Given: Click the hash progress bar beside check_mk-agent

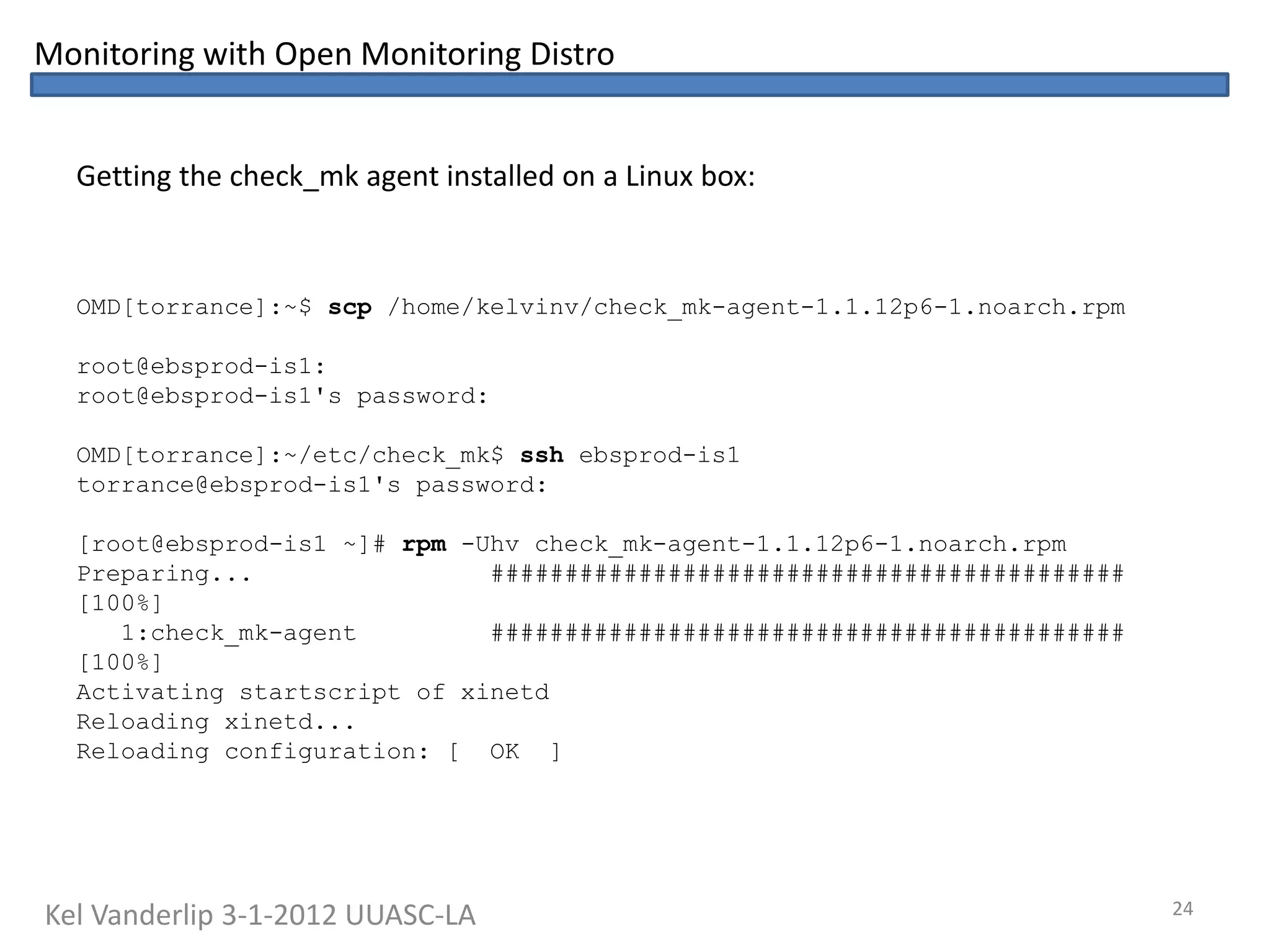Looking at the screenshot, I should pos(807,633).
